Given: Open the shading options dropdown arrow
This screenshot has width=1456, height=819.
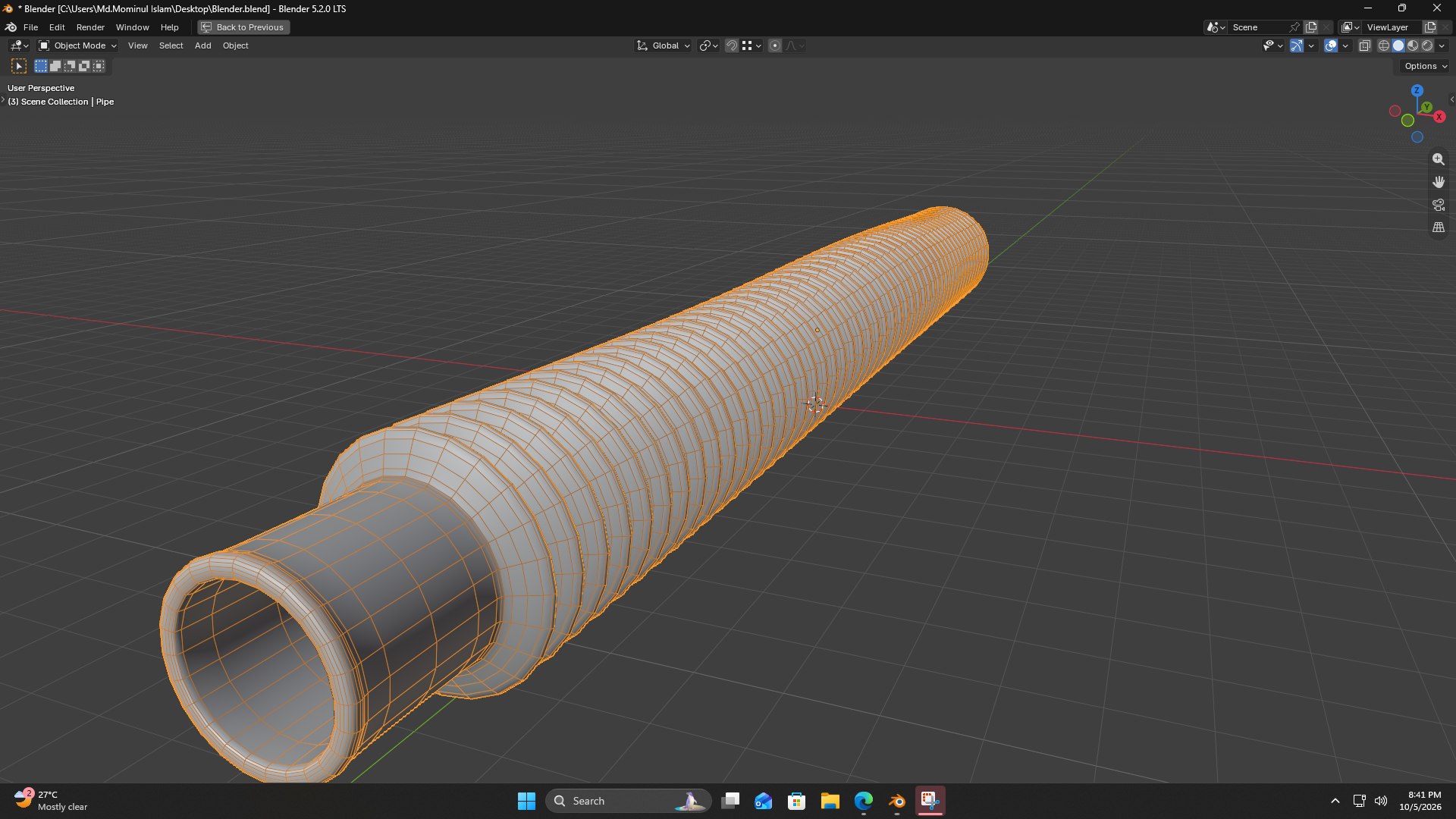Looking at the screenshot, I should click(x=1442, y=45).
